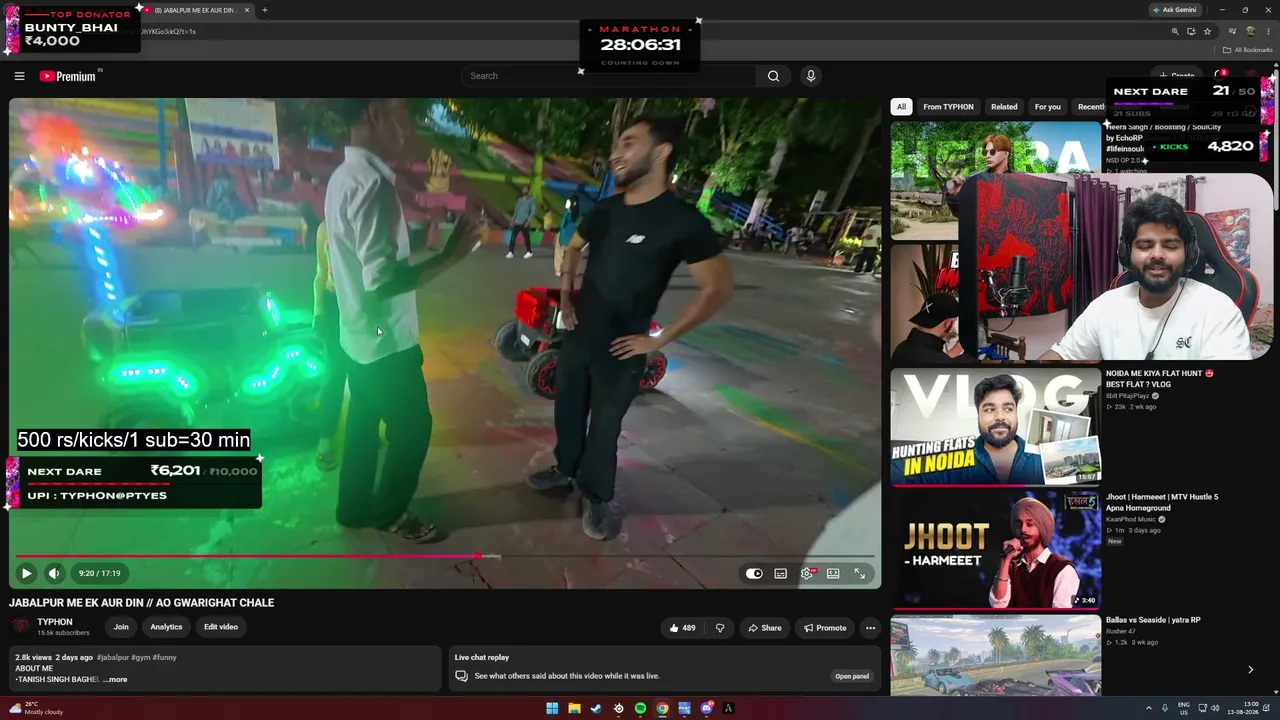1280x720 pixels.
Task: Click the Edit video button
Action: point(221,627)
